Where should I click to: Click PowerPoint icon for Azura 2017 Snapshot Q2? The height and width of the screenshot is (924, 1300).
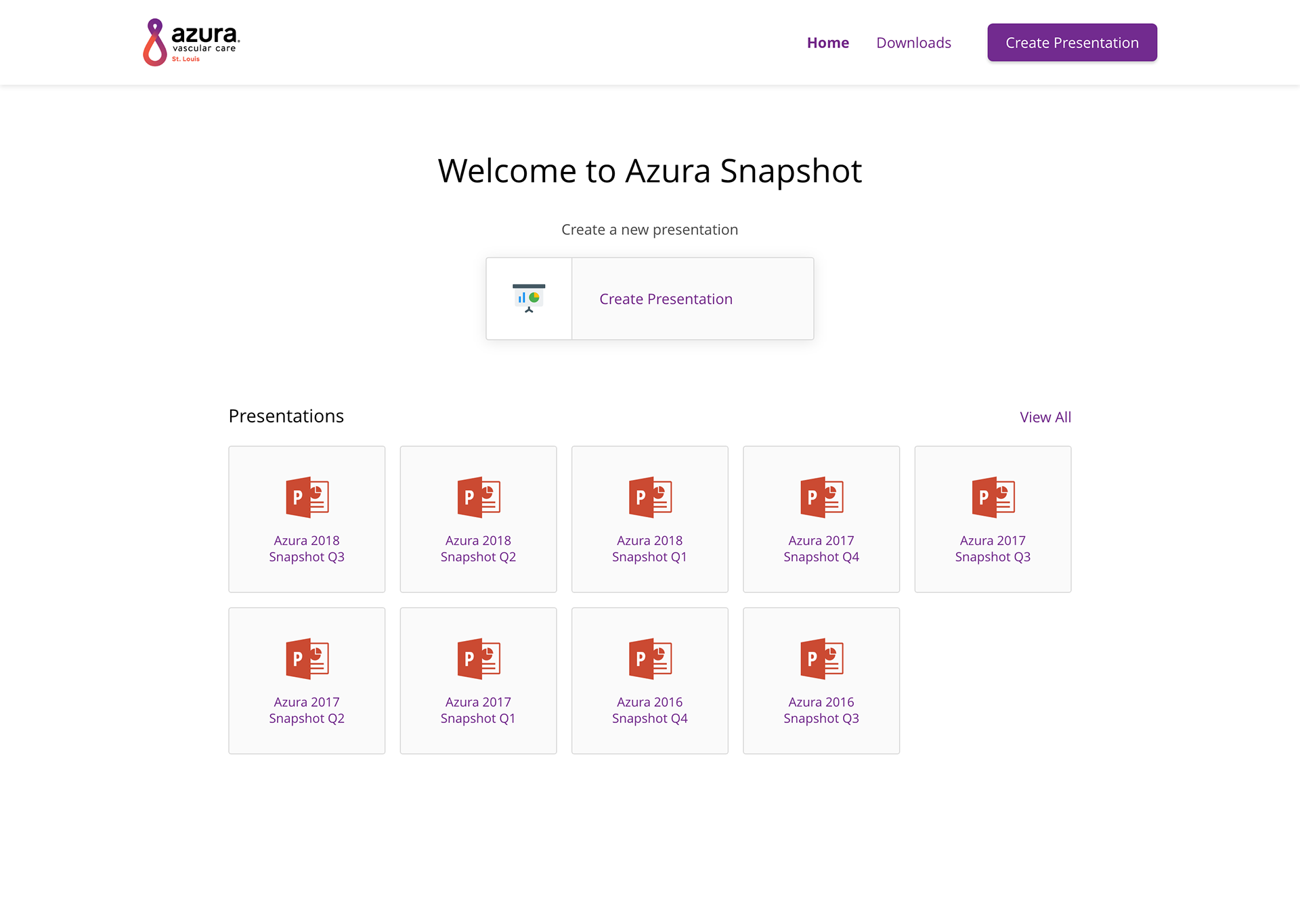[x=307, y=659]
